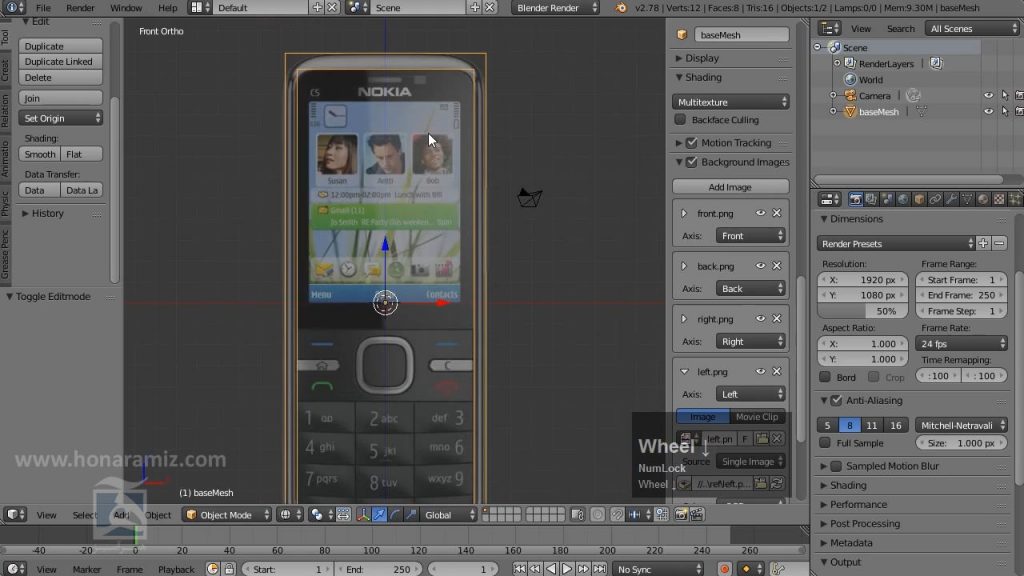Click the OpenGL render animation clapper icon

[697, 515]
